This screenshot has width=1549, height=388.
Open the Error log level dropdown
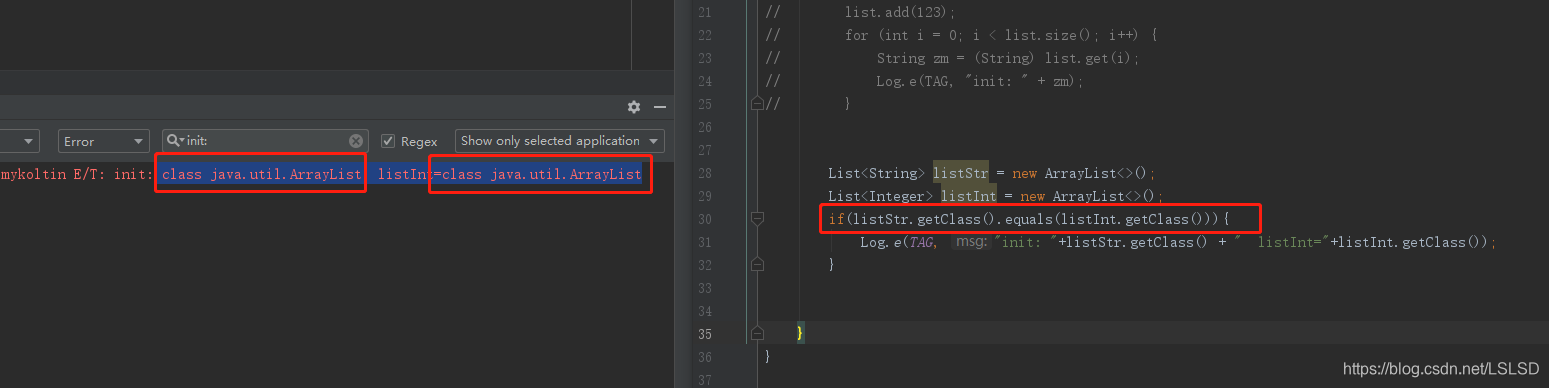[103, 141]
